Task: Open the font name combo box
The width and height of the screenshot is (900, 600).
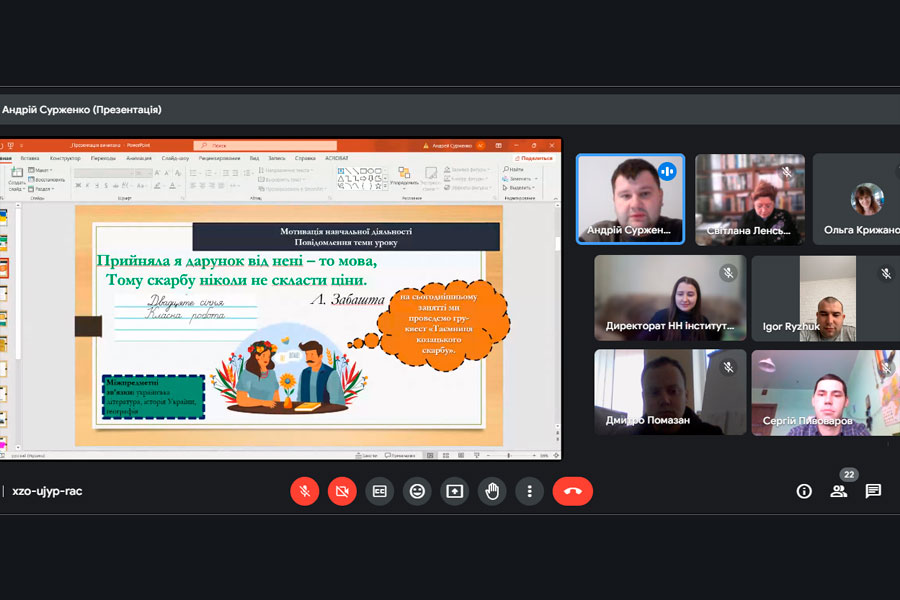Action: tap(104, 173)
